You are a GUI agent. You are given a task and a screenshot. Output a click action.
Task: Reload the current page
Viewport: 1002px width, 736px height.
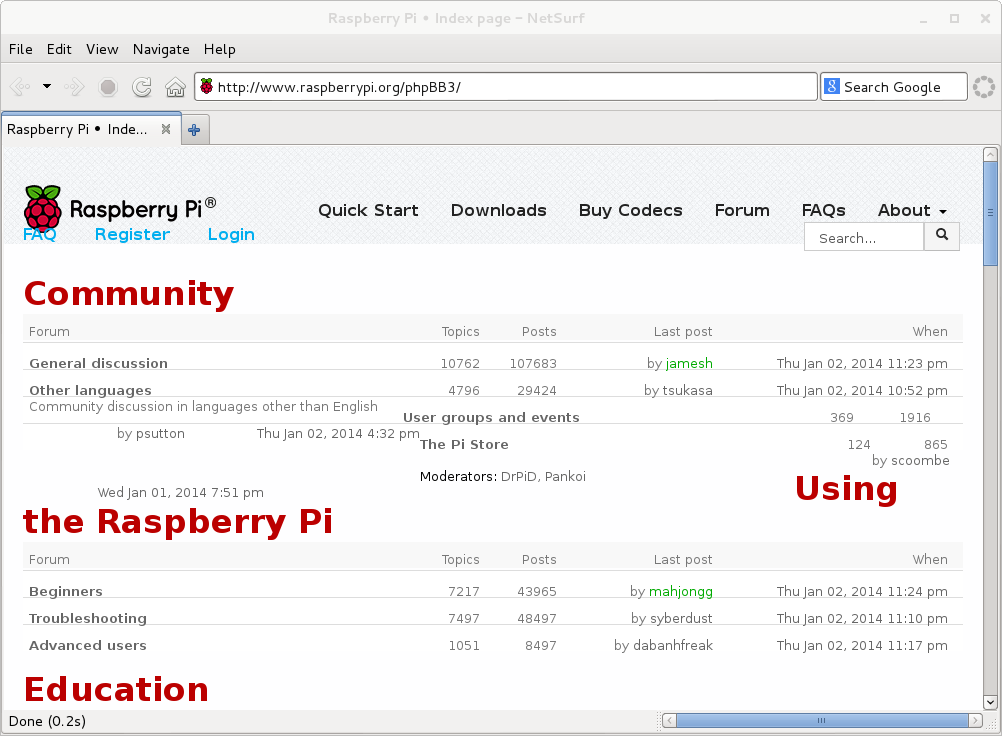pos(141,86)
